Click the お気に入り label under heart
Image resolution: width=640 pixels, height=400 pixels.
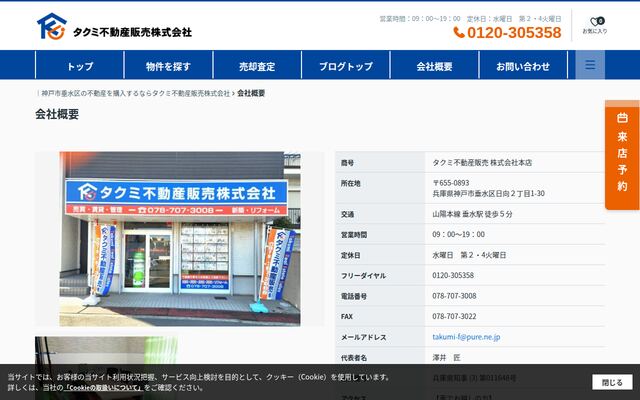click(595, 31)
